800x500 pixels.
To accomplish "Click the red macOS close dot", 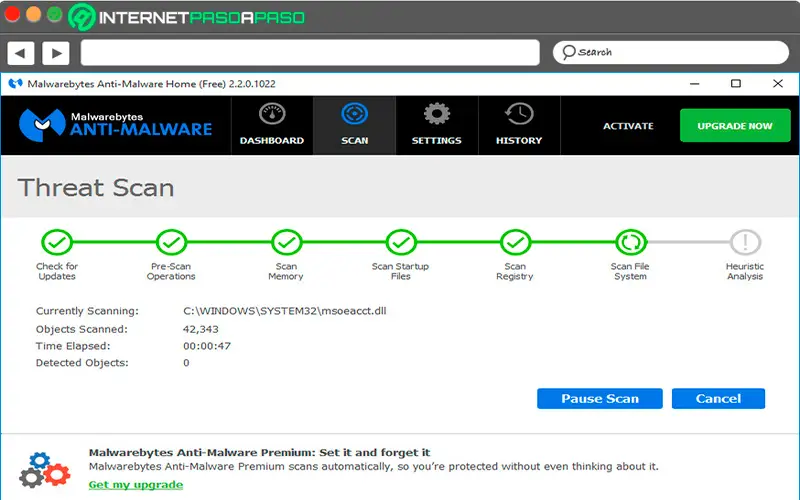I will pos(12,14).
